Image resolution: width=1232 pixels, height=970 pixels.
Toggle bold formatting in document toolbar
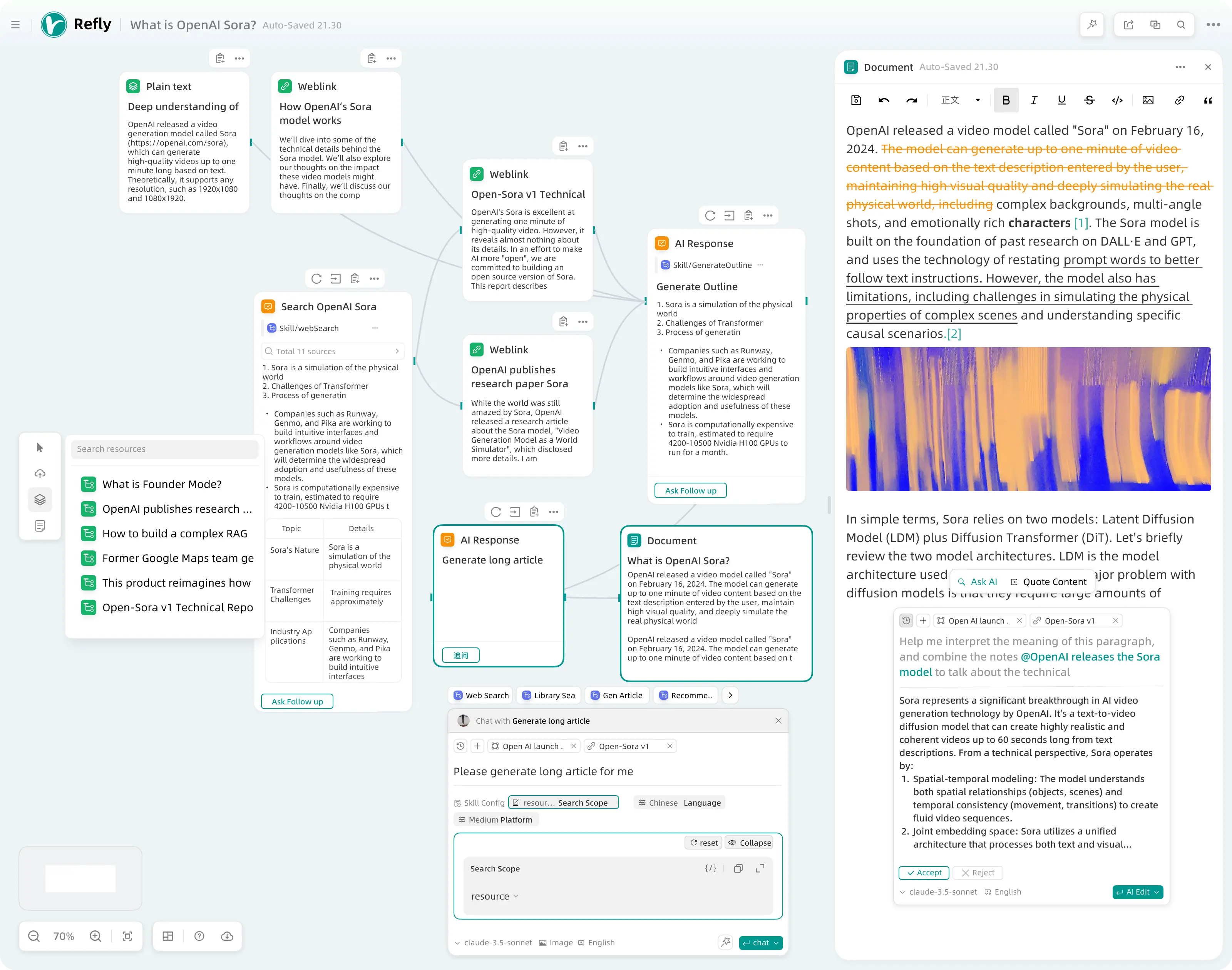[1006, 100]
